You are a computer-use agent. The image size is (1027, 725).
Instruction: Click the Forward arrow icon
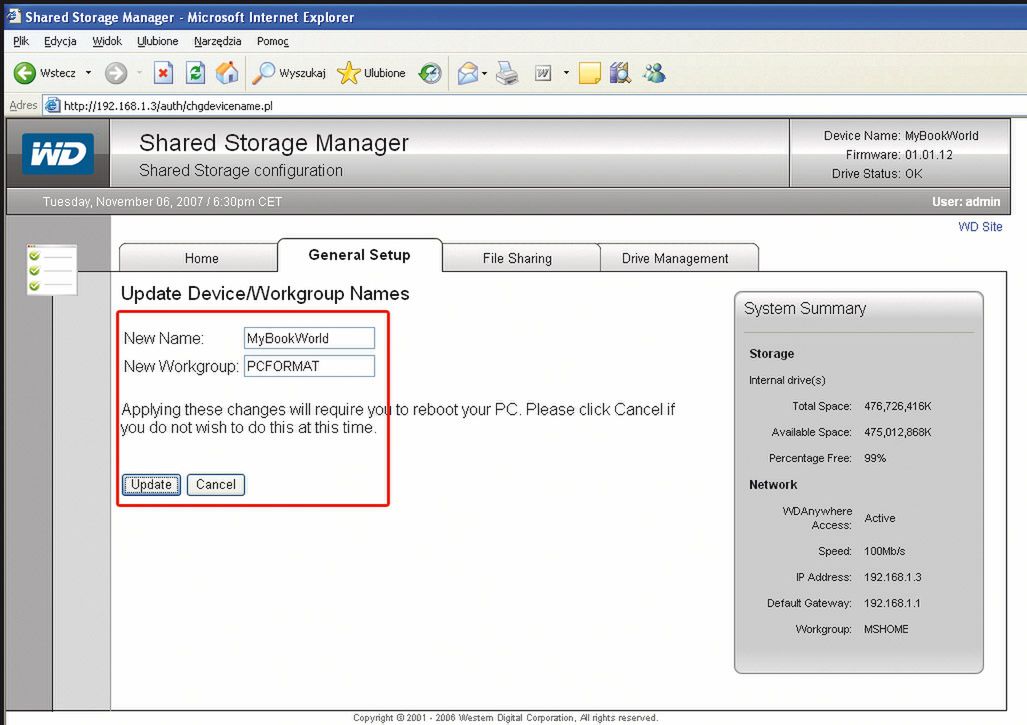tap(116, 73)
